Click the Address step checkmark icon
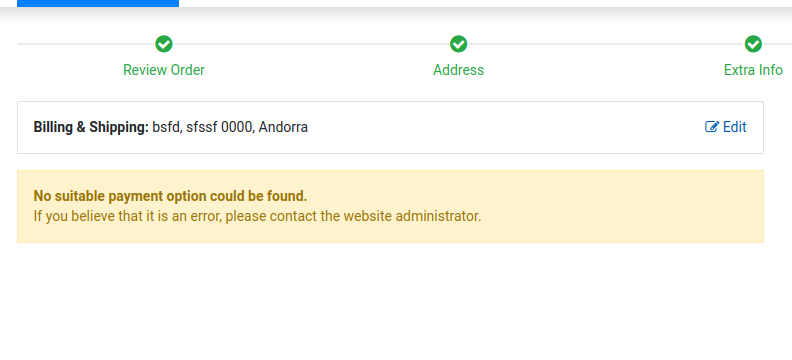Screen dimensions: 792x360 click(459, 44)
